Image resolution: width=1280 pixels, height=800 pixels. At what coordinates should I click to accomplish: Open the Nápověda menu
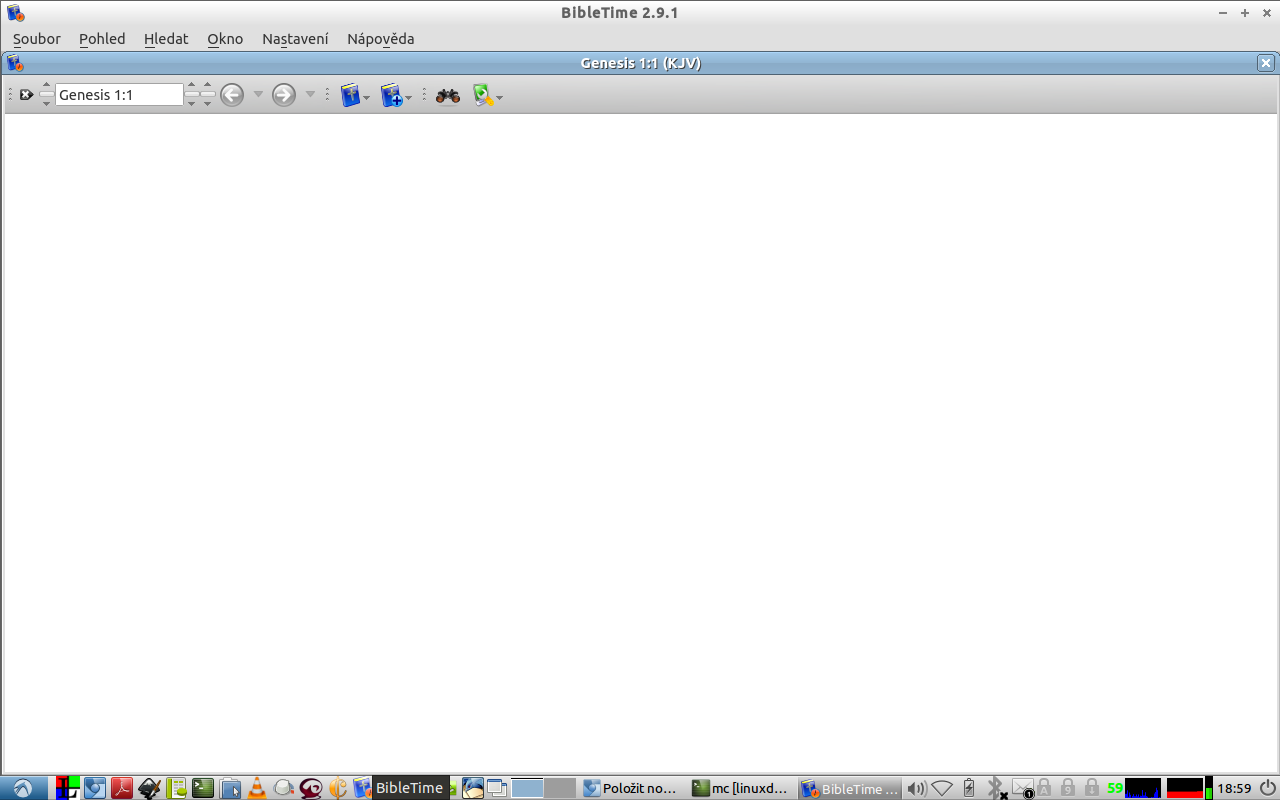[381, 39]
